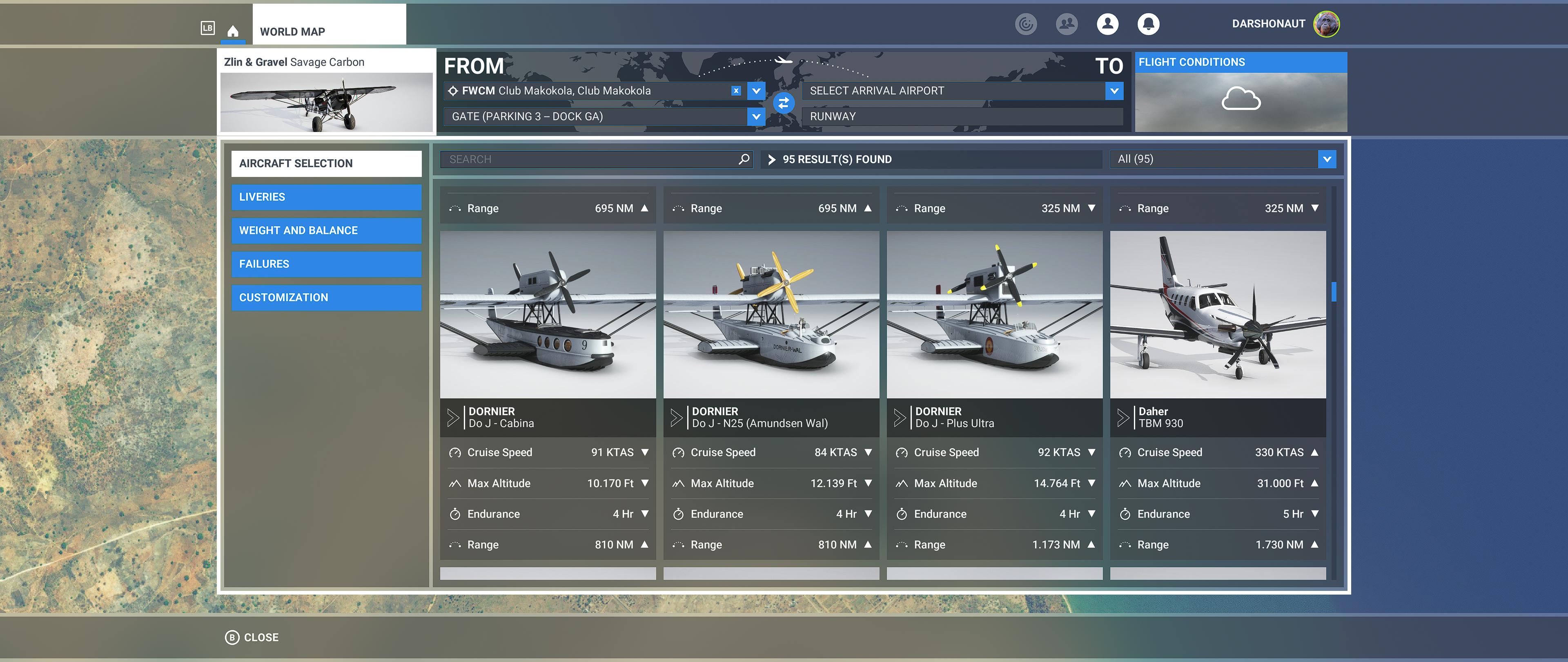
Task: Swap departure and arrival airports
Action: point(784,103)
